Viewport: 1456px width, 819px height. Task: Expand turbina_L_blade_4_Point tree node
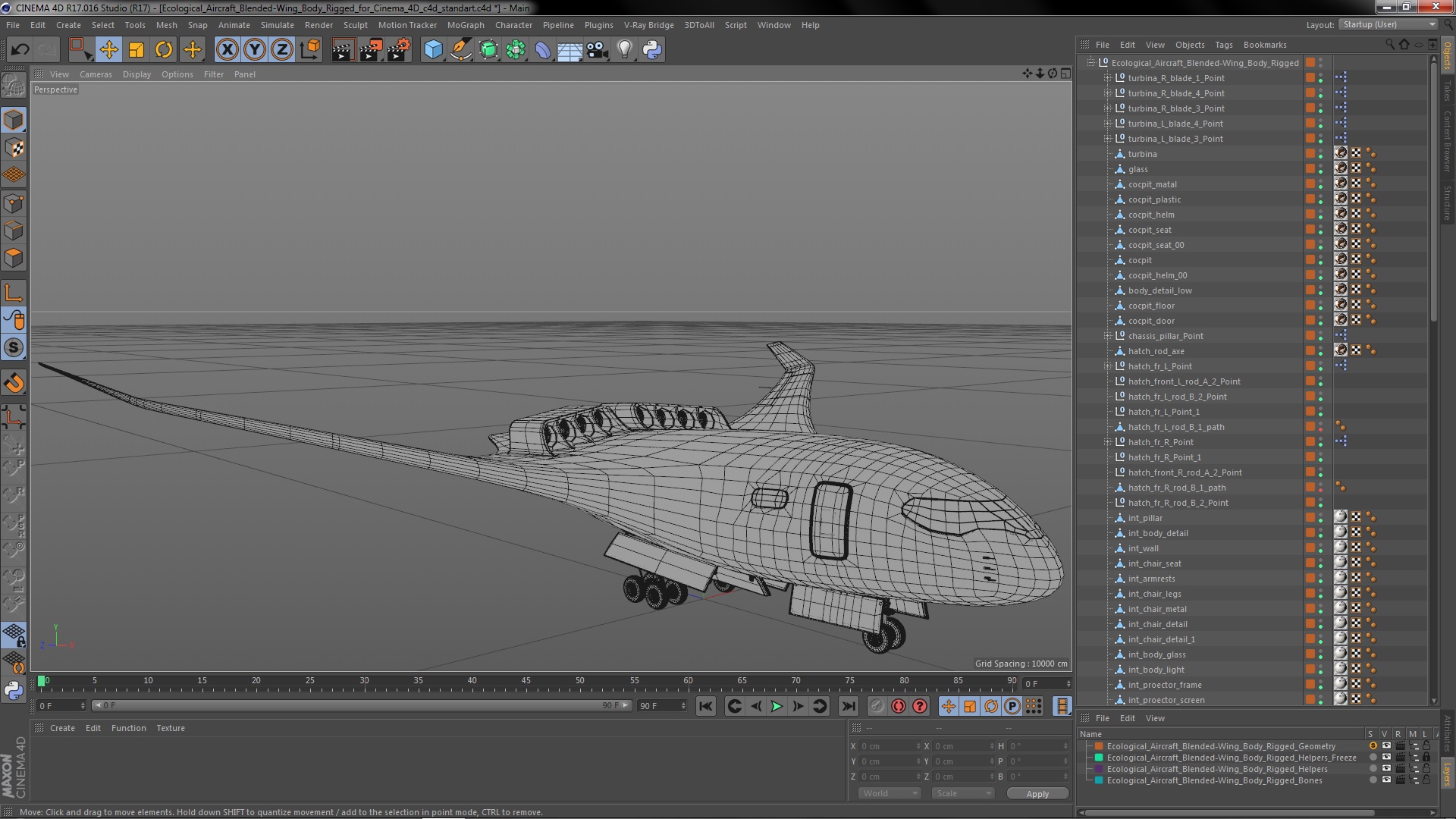click(1107, 124)
